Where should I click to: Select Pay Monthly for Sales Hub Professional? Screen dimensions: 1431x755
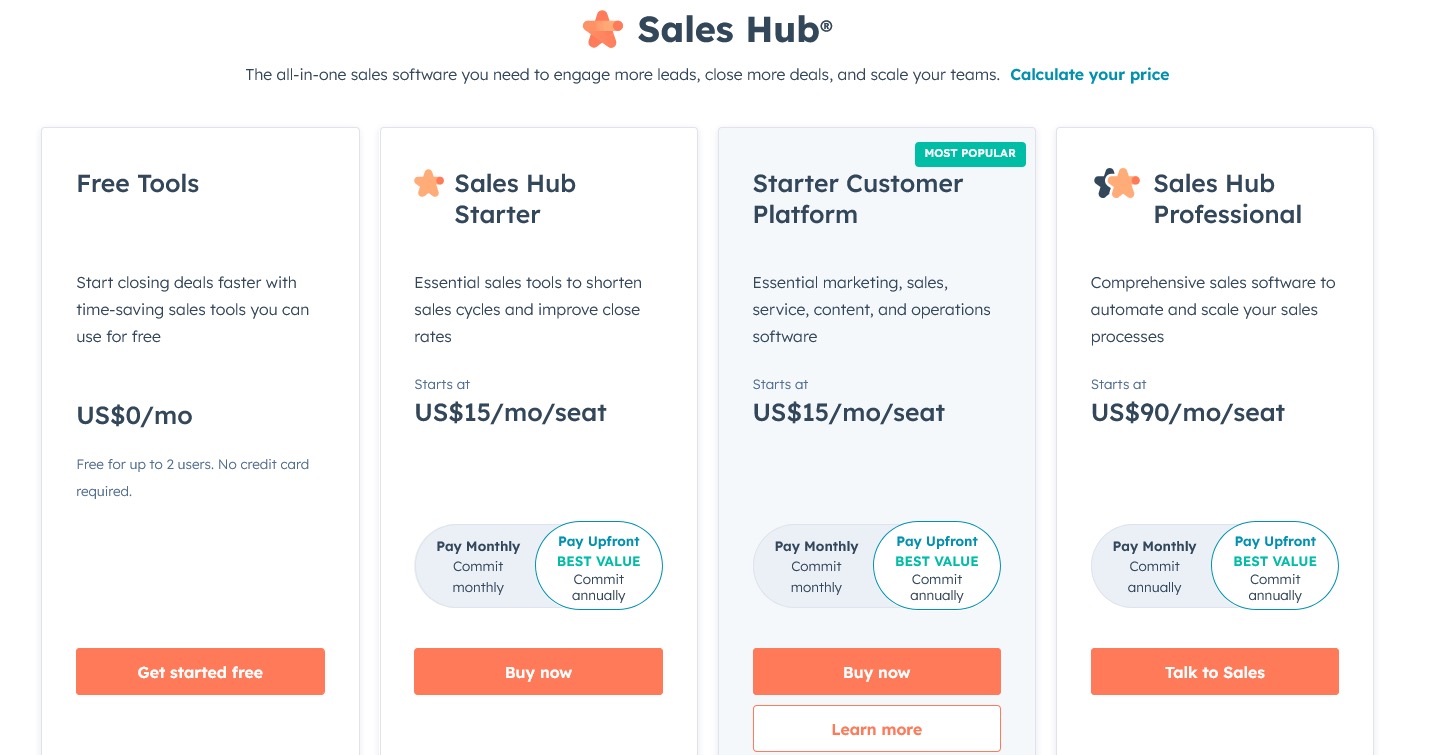[1154, 565]
